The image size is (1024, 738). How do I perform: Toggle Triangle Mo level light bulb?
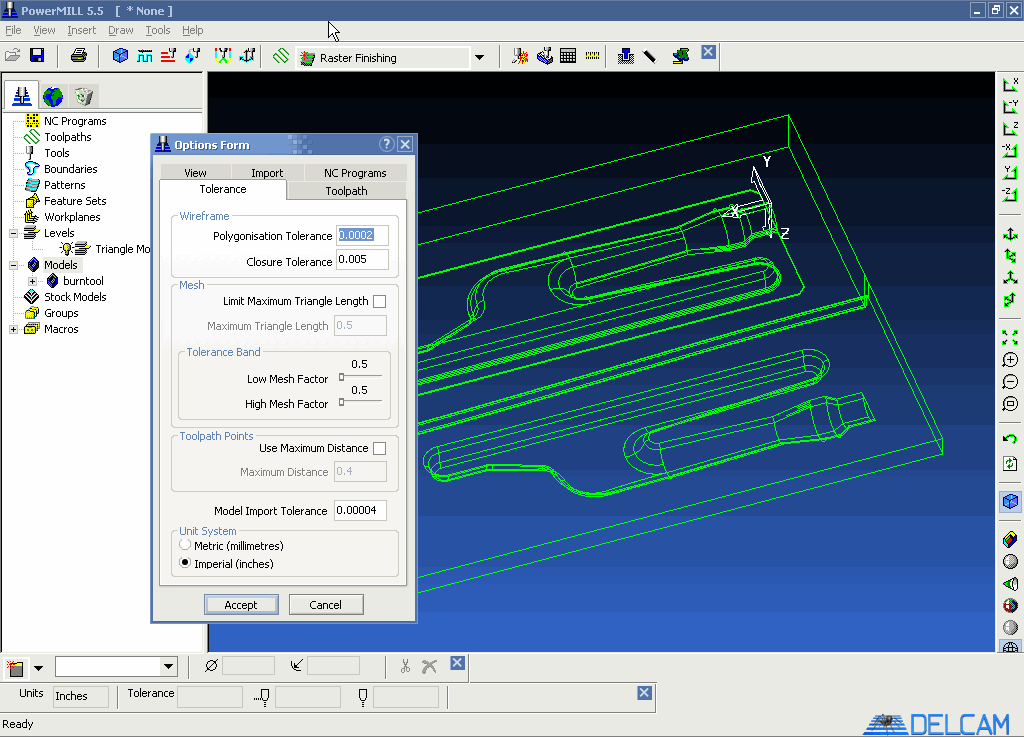click(66, 249)
